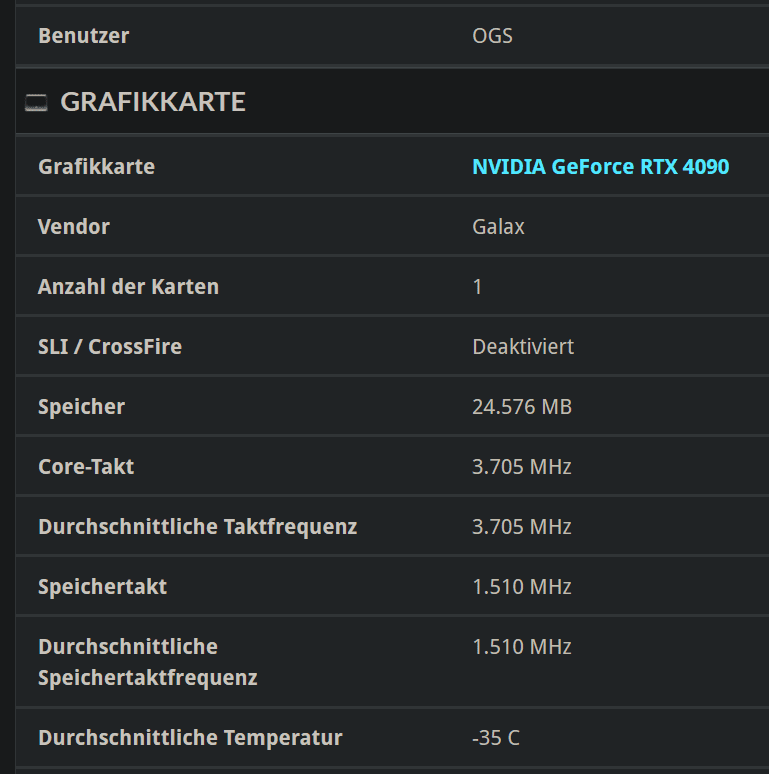Click the Durchschnittliche Taktfrequenz label
Screen dimensions: 769x774
197,527
